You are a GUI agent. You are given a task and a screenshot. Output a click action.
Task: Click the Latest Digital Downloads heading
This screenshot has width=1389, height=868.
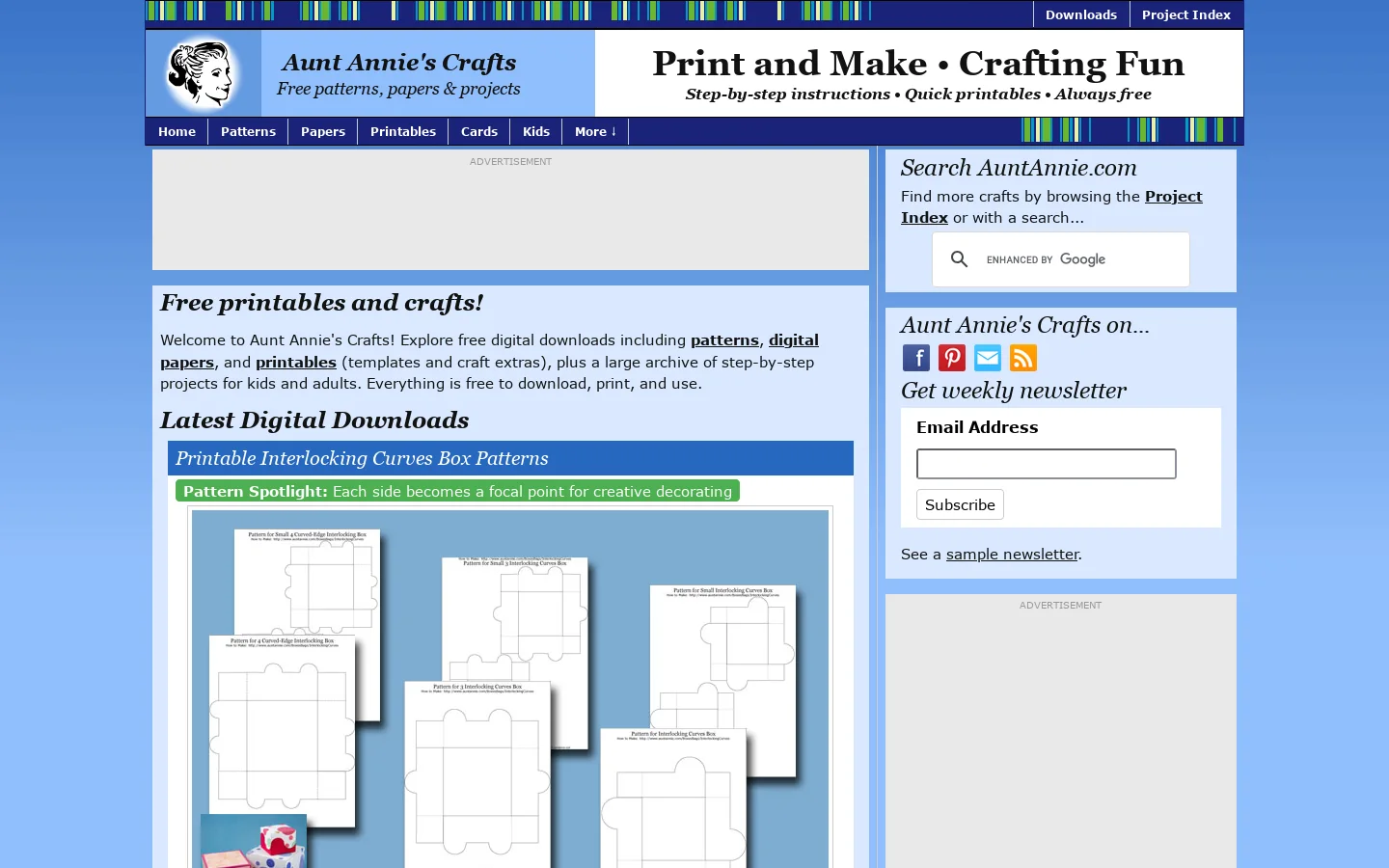coord(314,420)
